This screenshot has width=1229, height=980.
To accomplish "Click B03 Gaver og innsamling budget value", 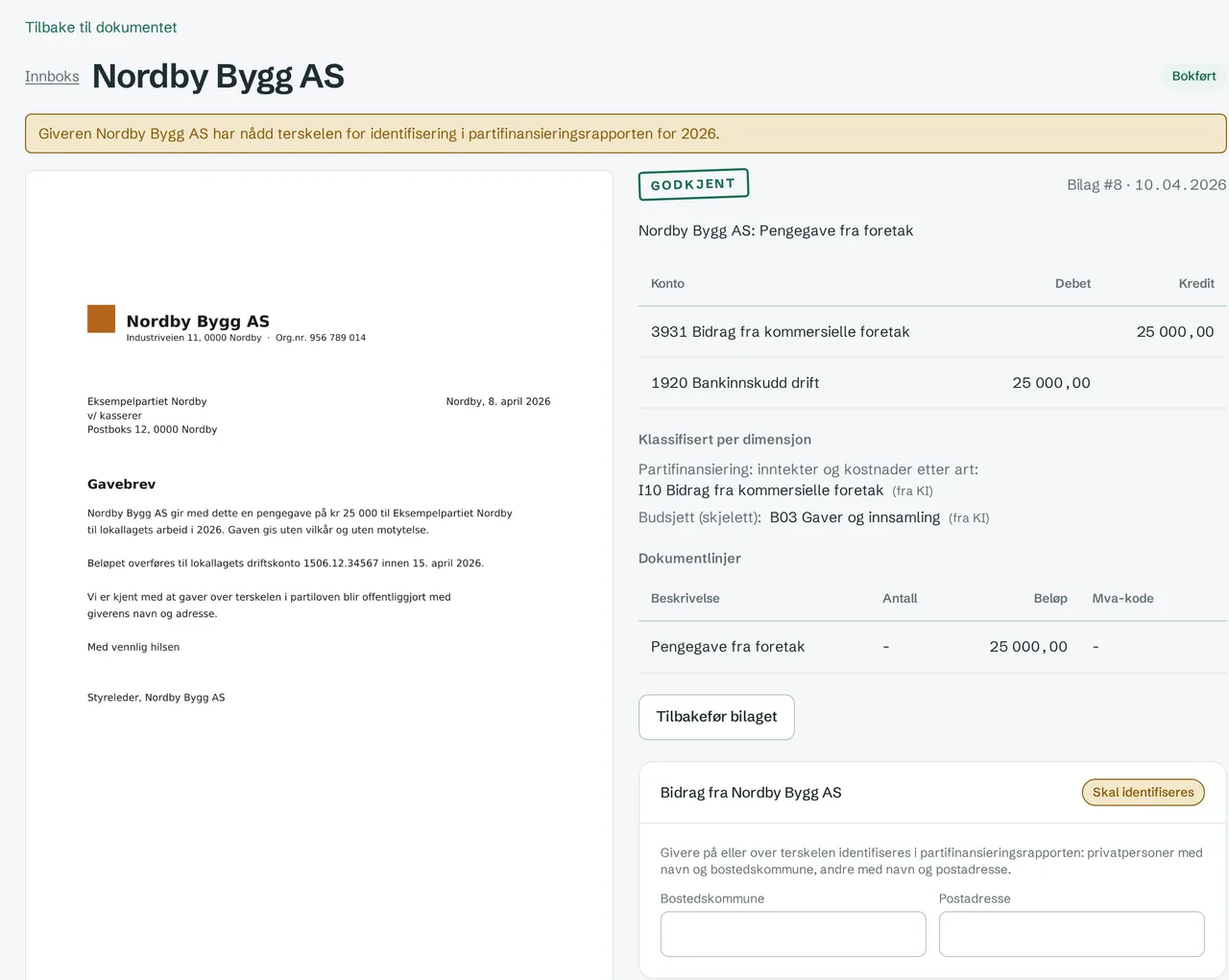I will (x=855, y=517).
